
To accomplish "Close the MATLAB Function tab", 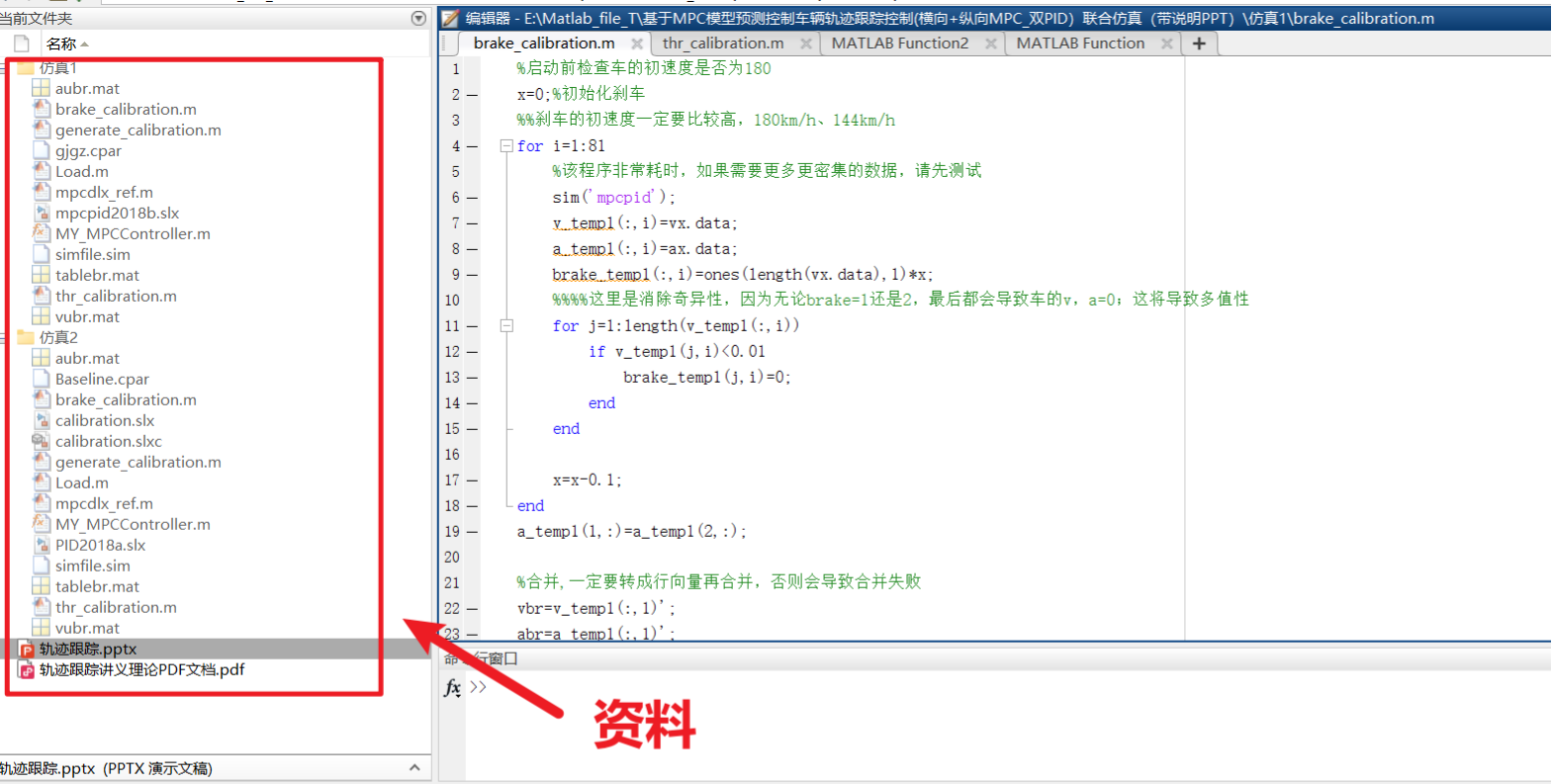I will [x=1167, y=44].
